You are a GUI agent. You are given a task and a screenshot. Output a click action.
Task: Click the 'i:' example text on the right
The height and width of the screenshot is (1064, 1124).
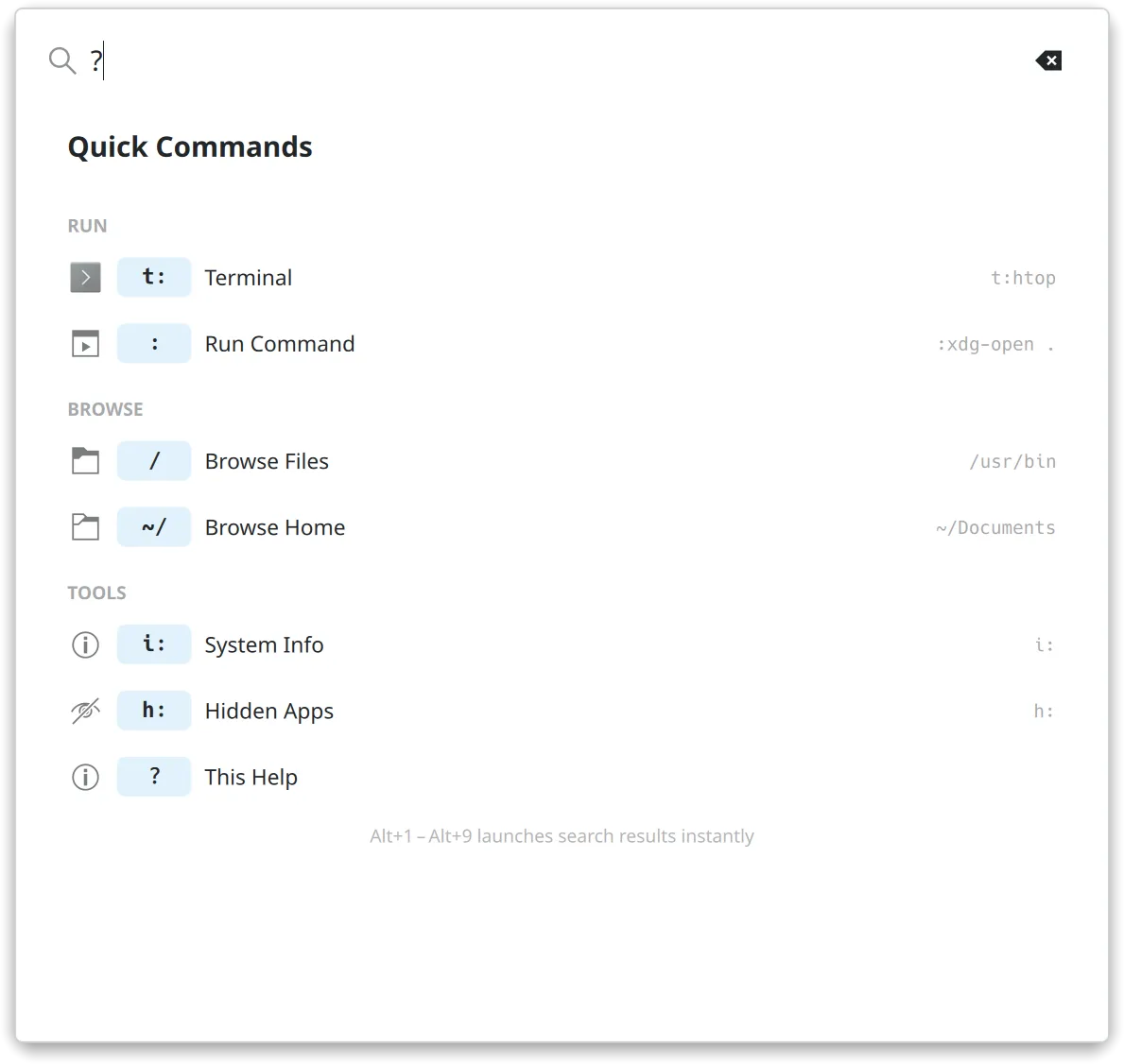pyautogui.click(x=1045, y=644)
